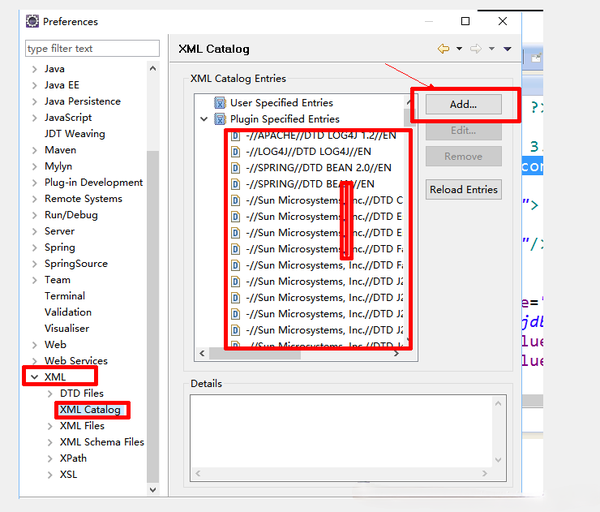Click the Add... button
The height and width of the screenshot is (512, 600).
(x=463, y=104)
